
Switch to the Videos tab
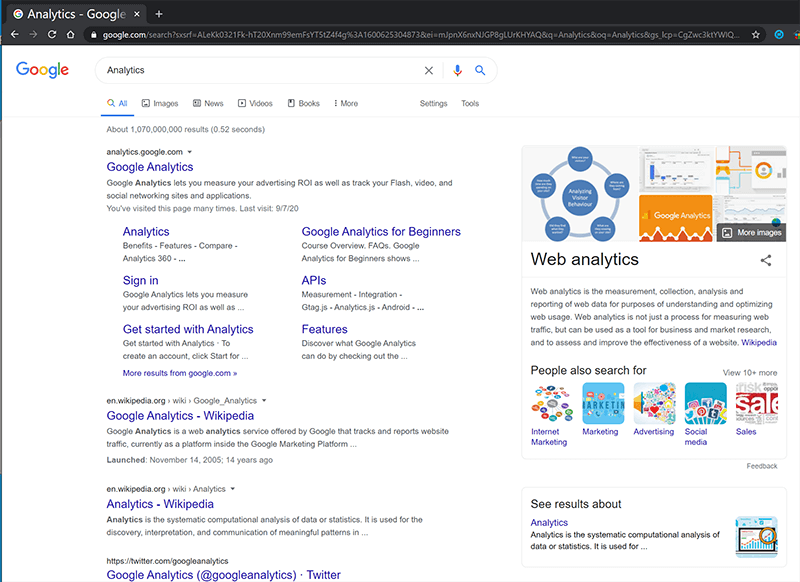[255, 104]
